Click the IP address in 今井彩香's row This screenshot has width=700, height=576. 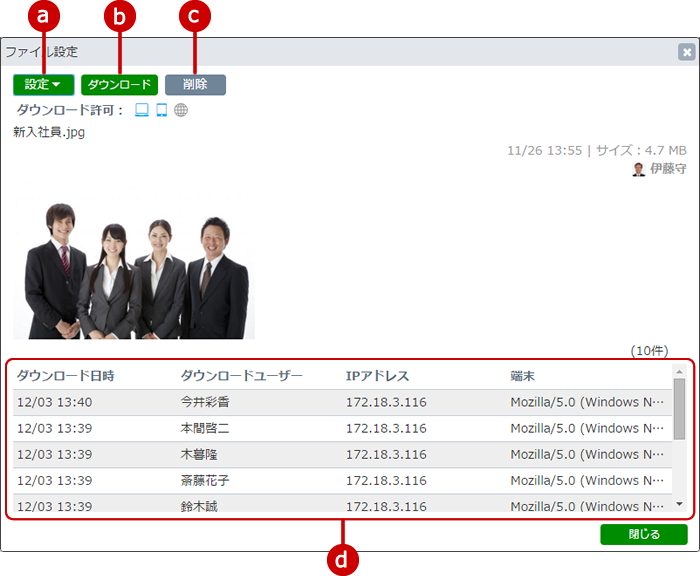(x=386, y=402)
